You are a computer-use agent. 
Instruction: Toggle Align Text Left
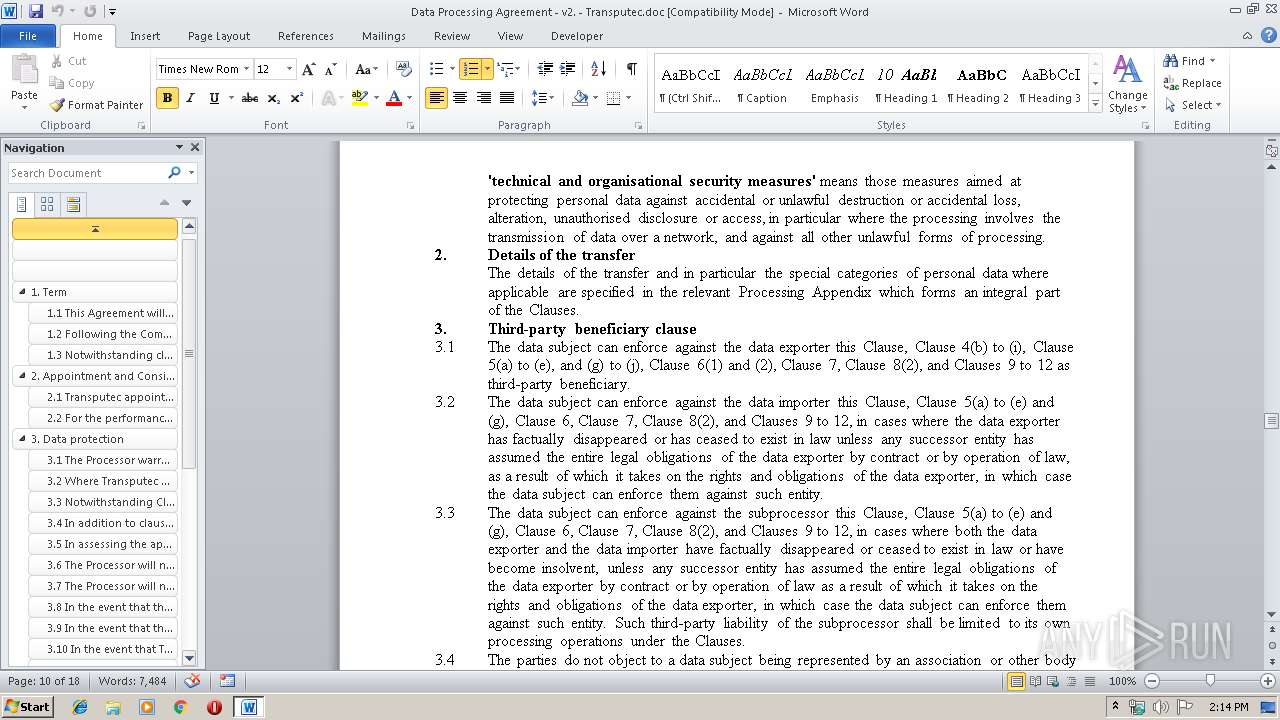[436, 98]
